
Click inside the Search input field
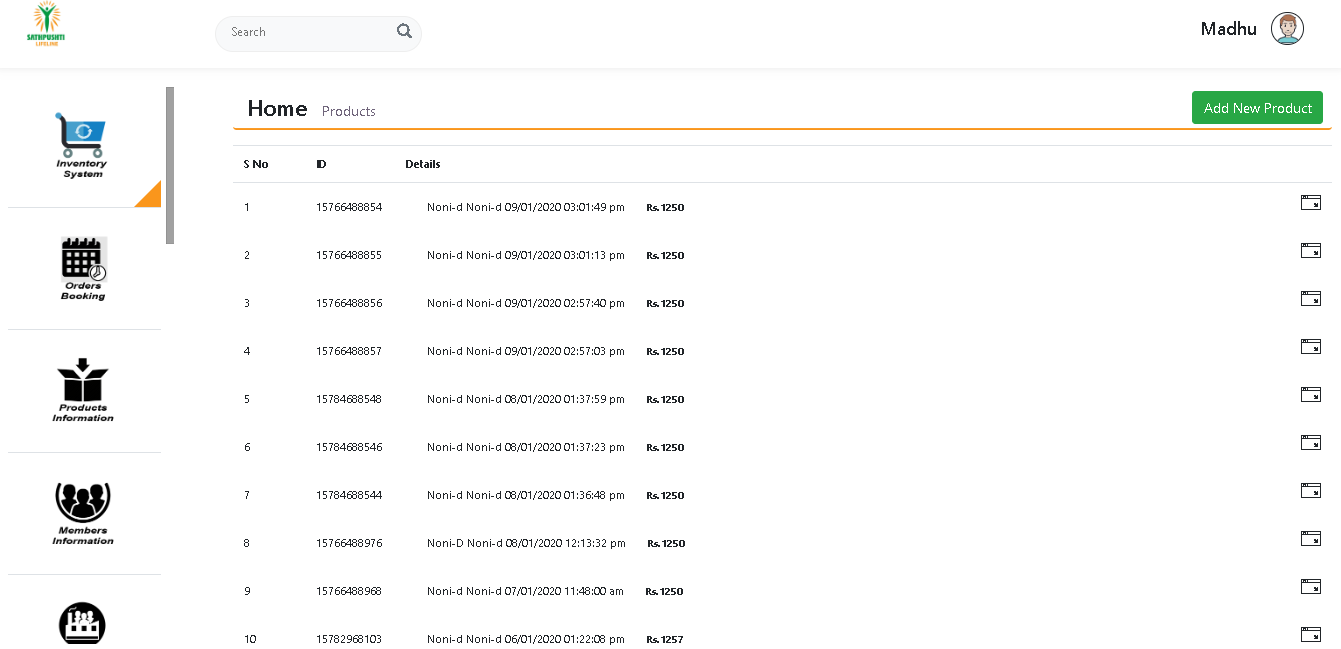click(x=305, y=32)
